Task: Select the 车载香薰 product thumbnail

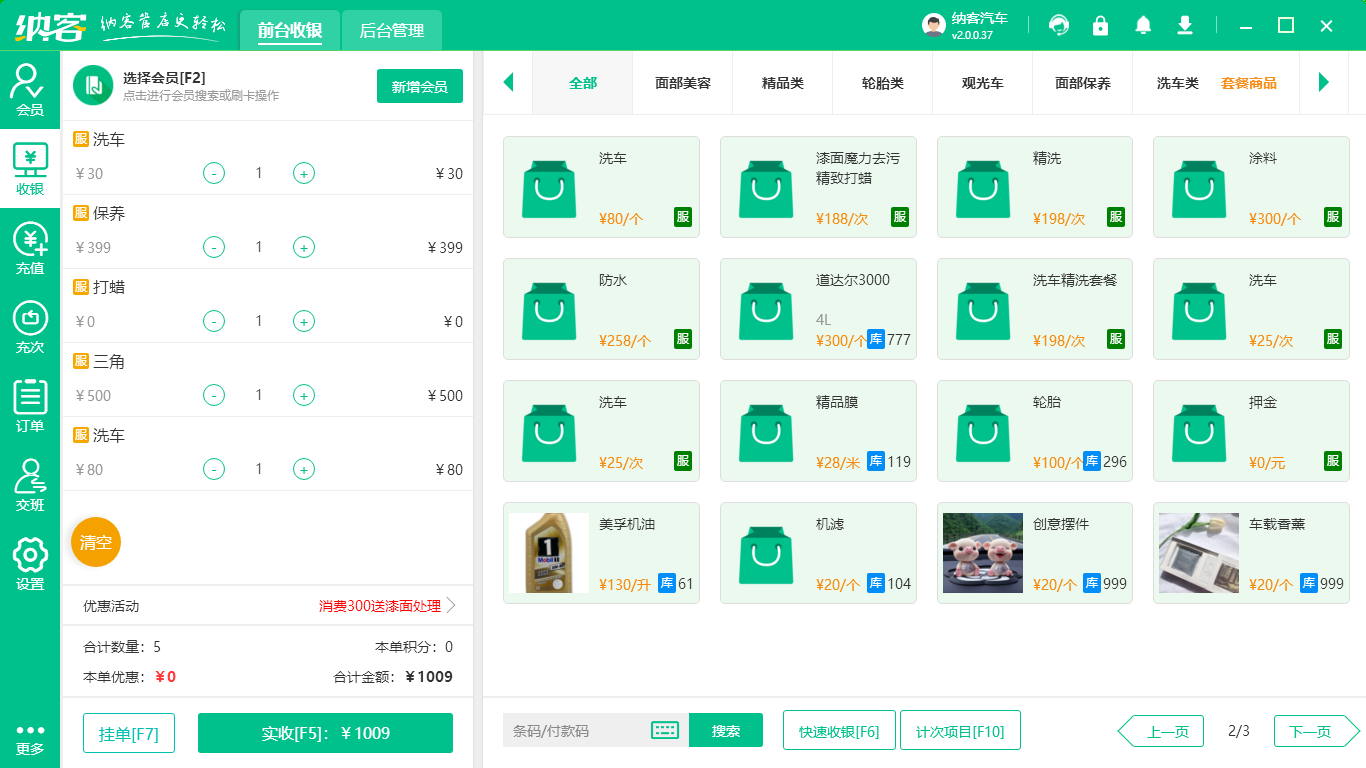Action: point(1199,553)
